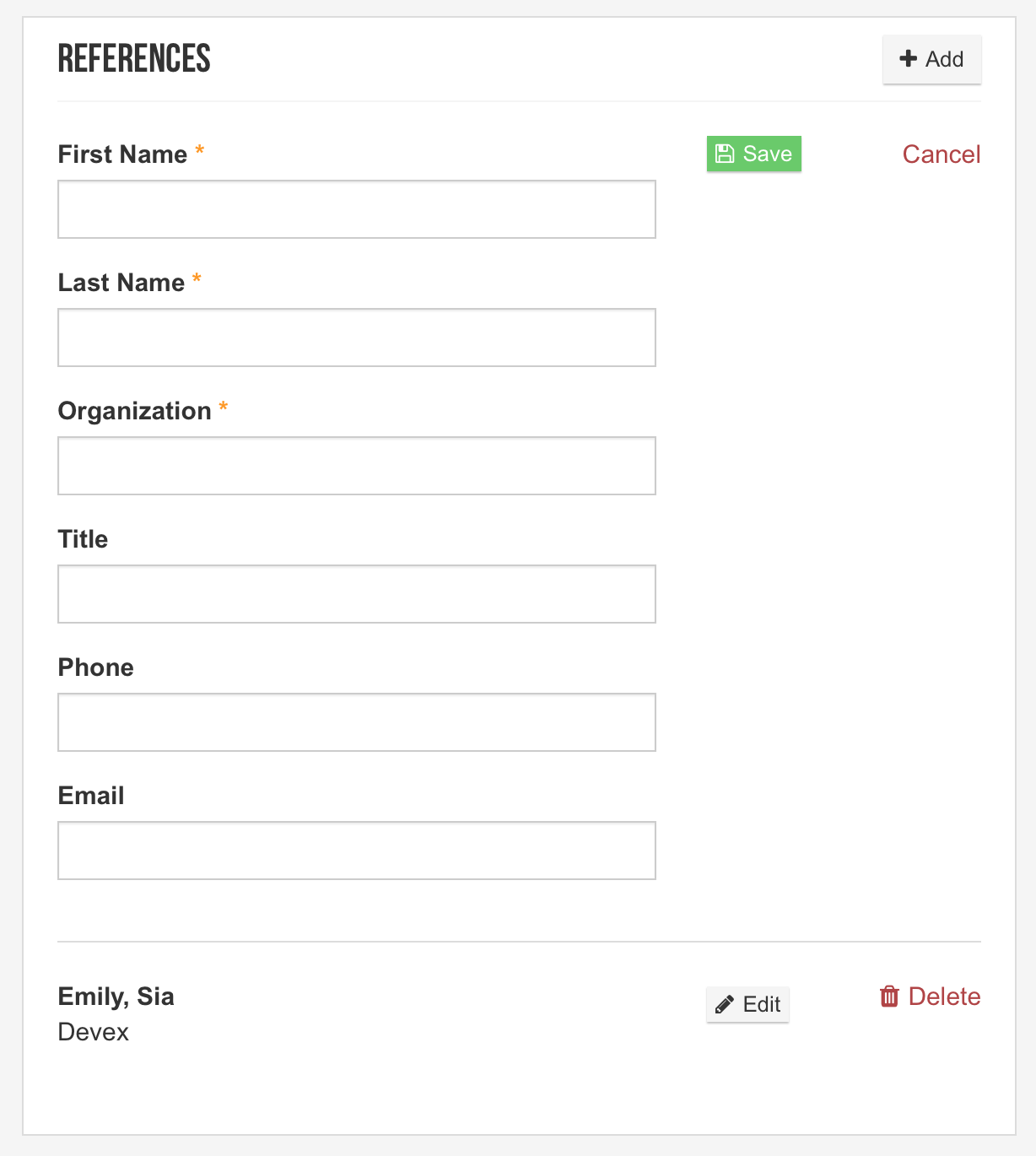Click the Organization label
Screen dimensions: 1036x1156
pos(134,411)
